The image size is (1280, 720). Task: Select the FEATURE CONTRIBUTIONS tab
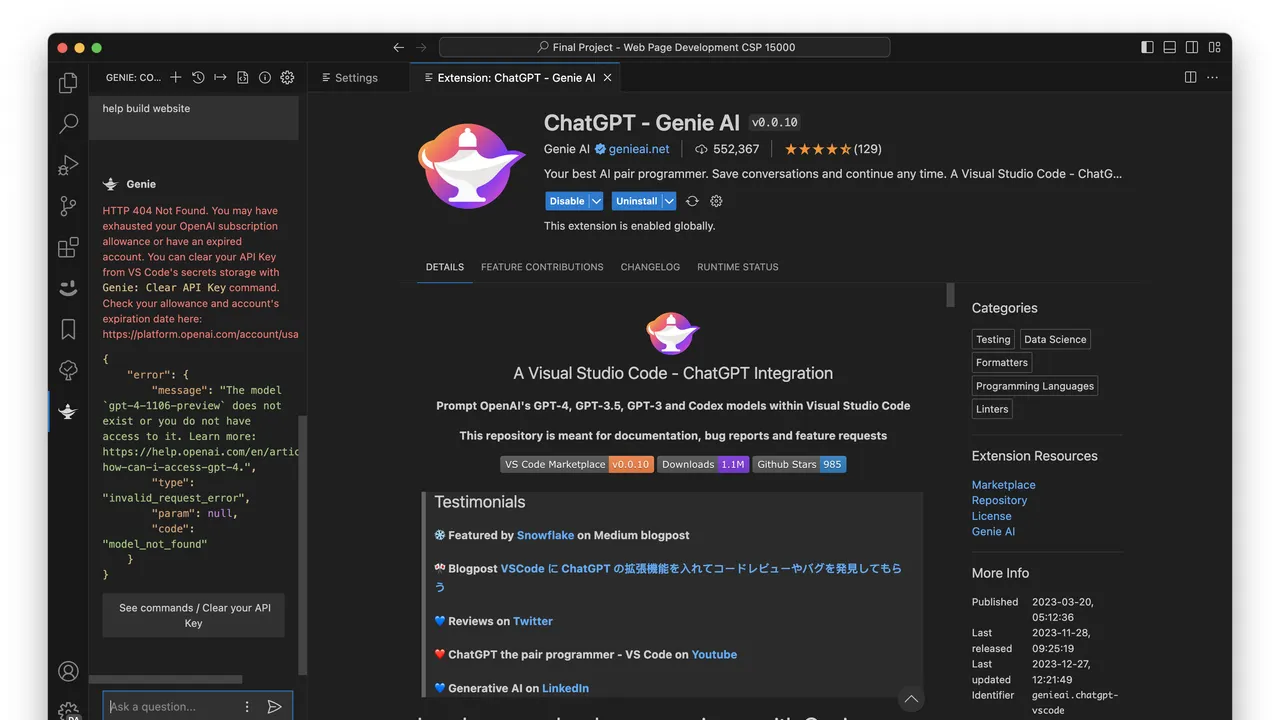coord(542,267)
